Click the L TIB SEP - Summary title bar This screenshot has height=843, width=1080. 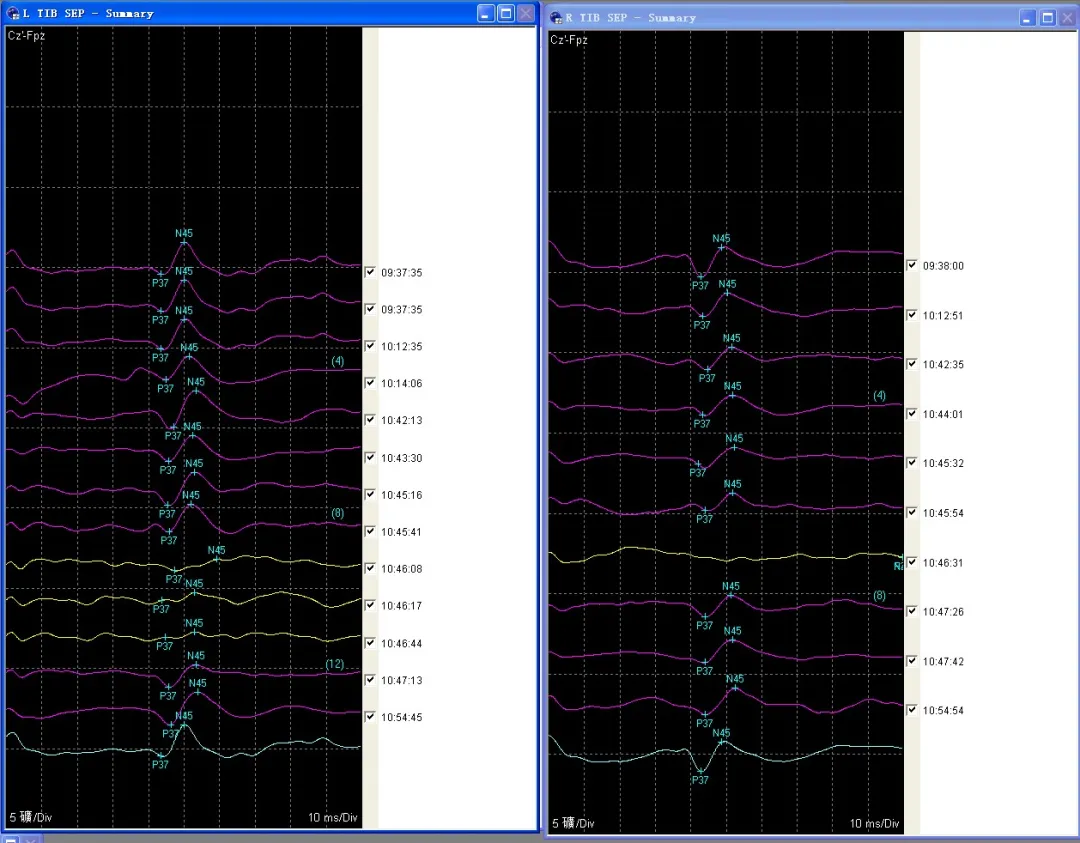250,13
